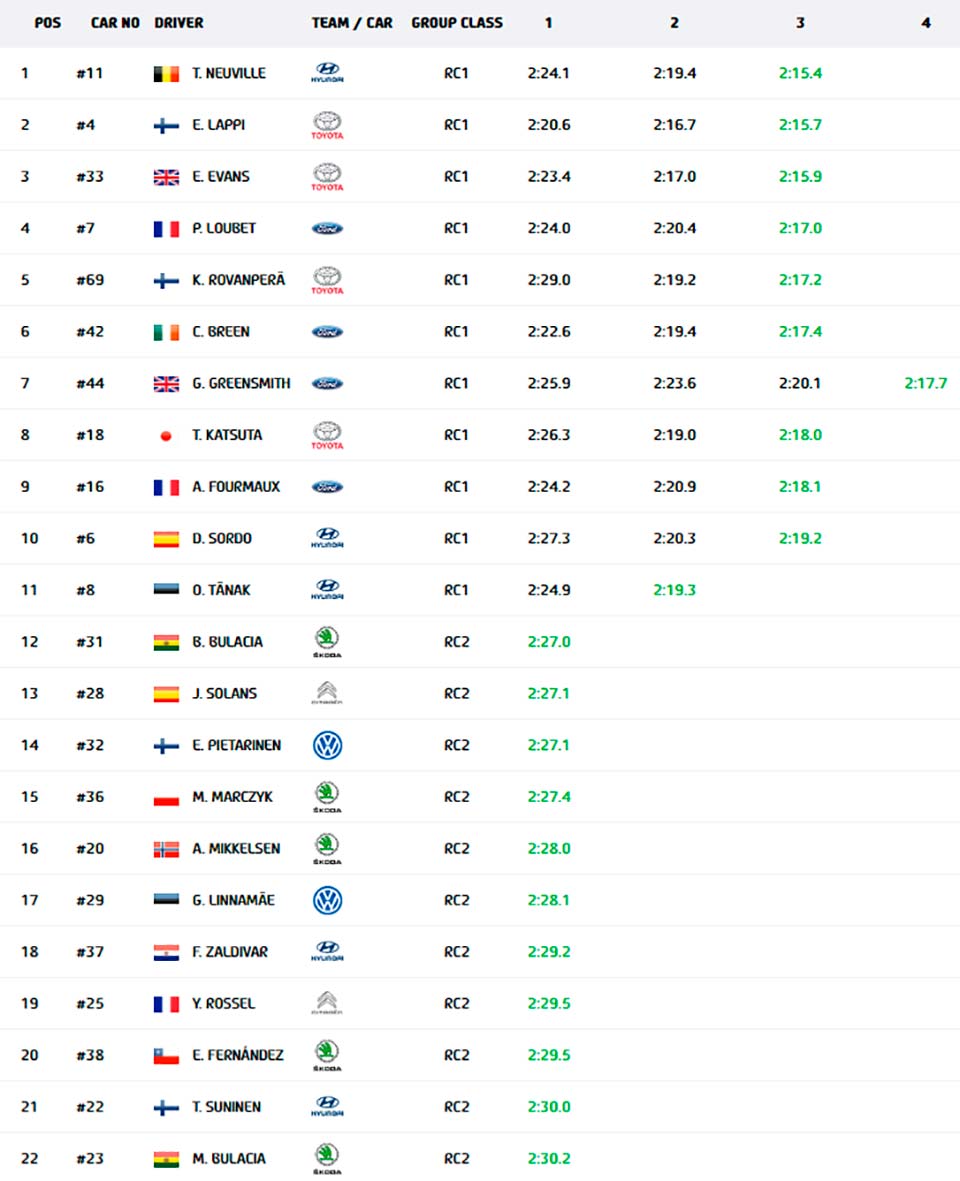960x1181 pixels.
Task: Click the Volkswagen logo in Linnamäe's row
Action: coord(327,900)
